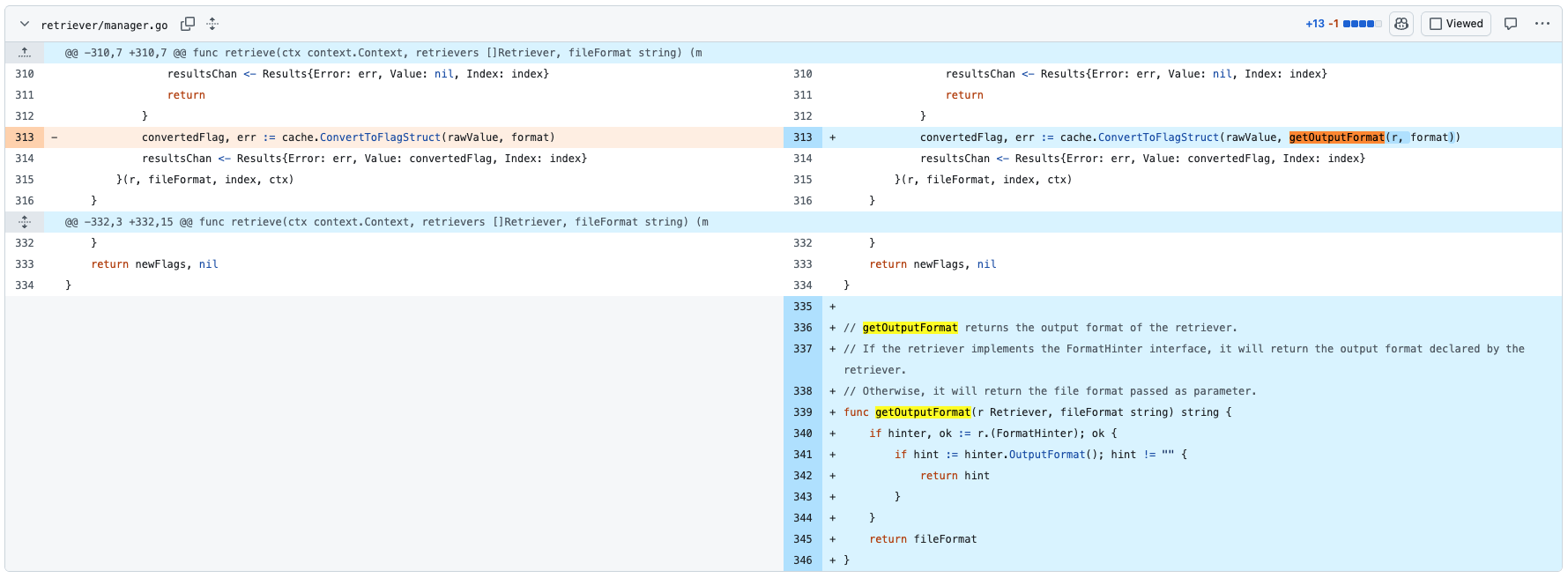Screen dimensions: 1568x578
Task: Click the retriever/manager.go filename
Action: [104, 25]
